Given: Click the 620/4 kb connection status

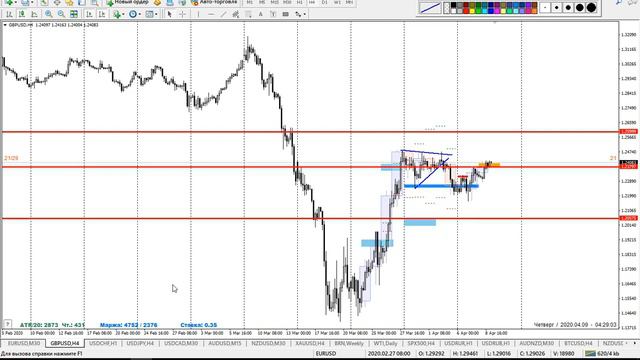Looking at the screenshot, I should [x=602, y=353].
